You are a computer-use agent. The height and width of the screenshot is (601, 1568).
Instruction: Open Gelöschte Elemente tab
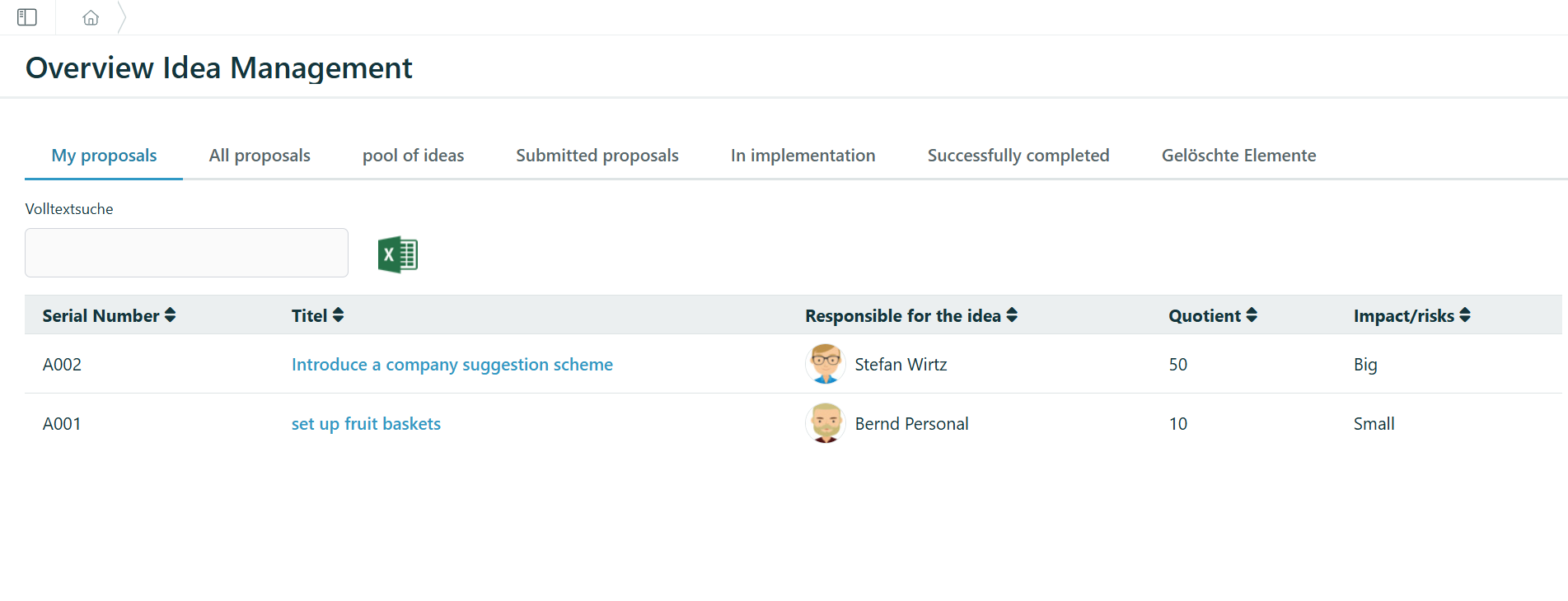1238,155
